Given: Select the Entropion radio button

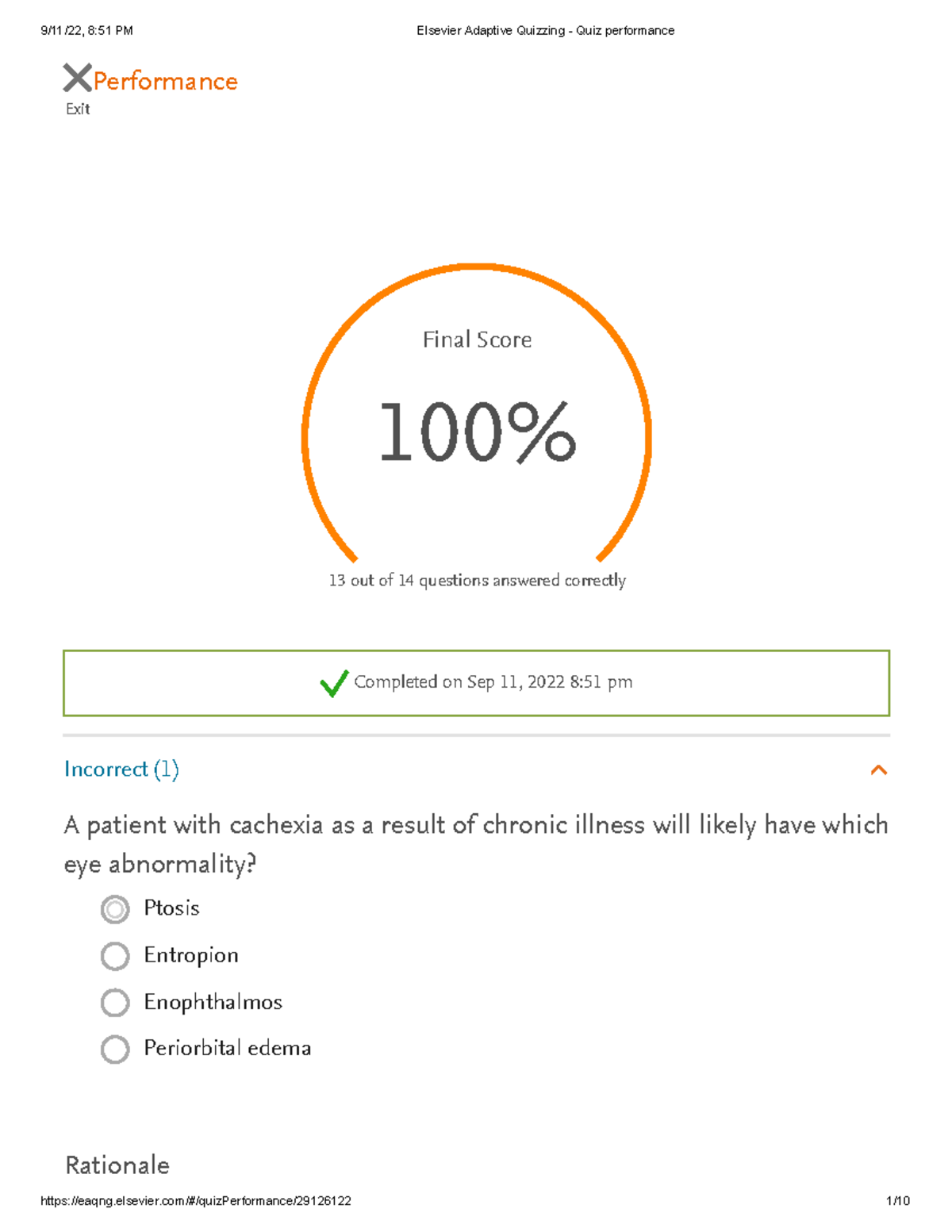Looking at the screenshot, I should point(115,956).
